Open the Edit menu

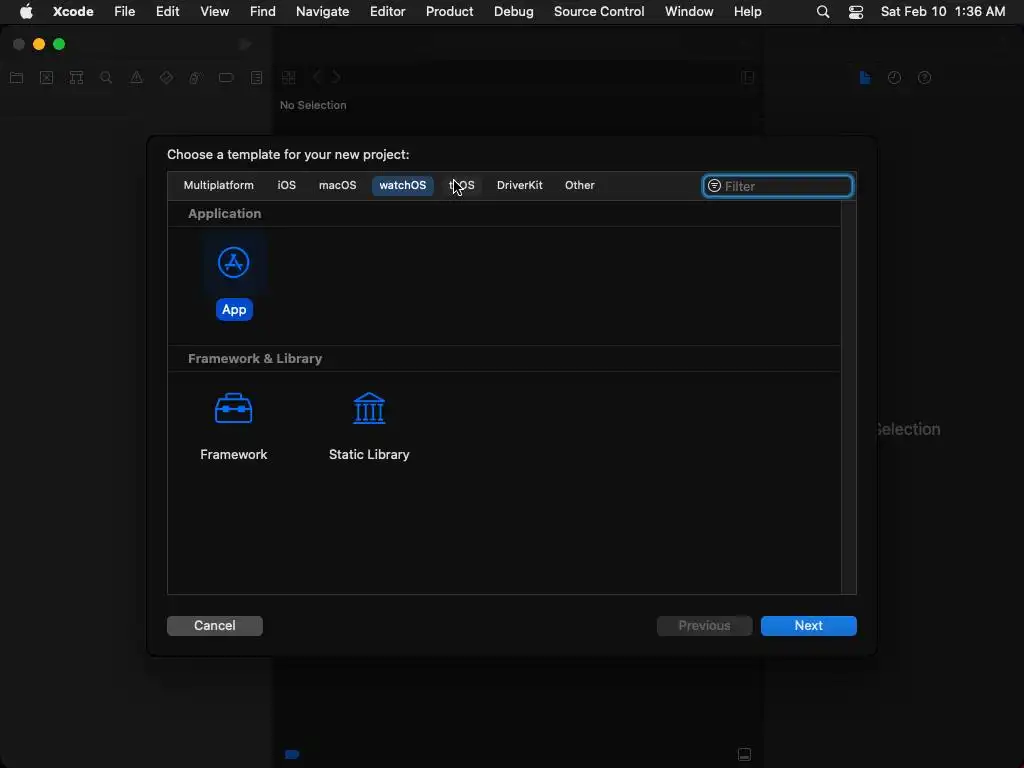pos(167,12)
